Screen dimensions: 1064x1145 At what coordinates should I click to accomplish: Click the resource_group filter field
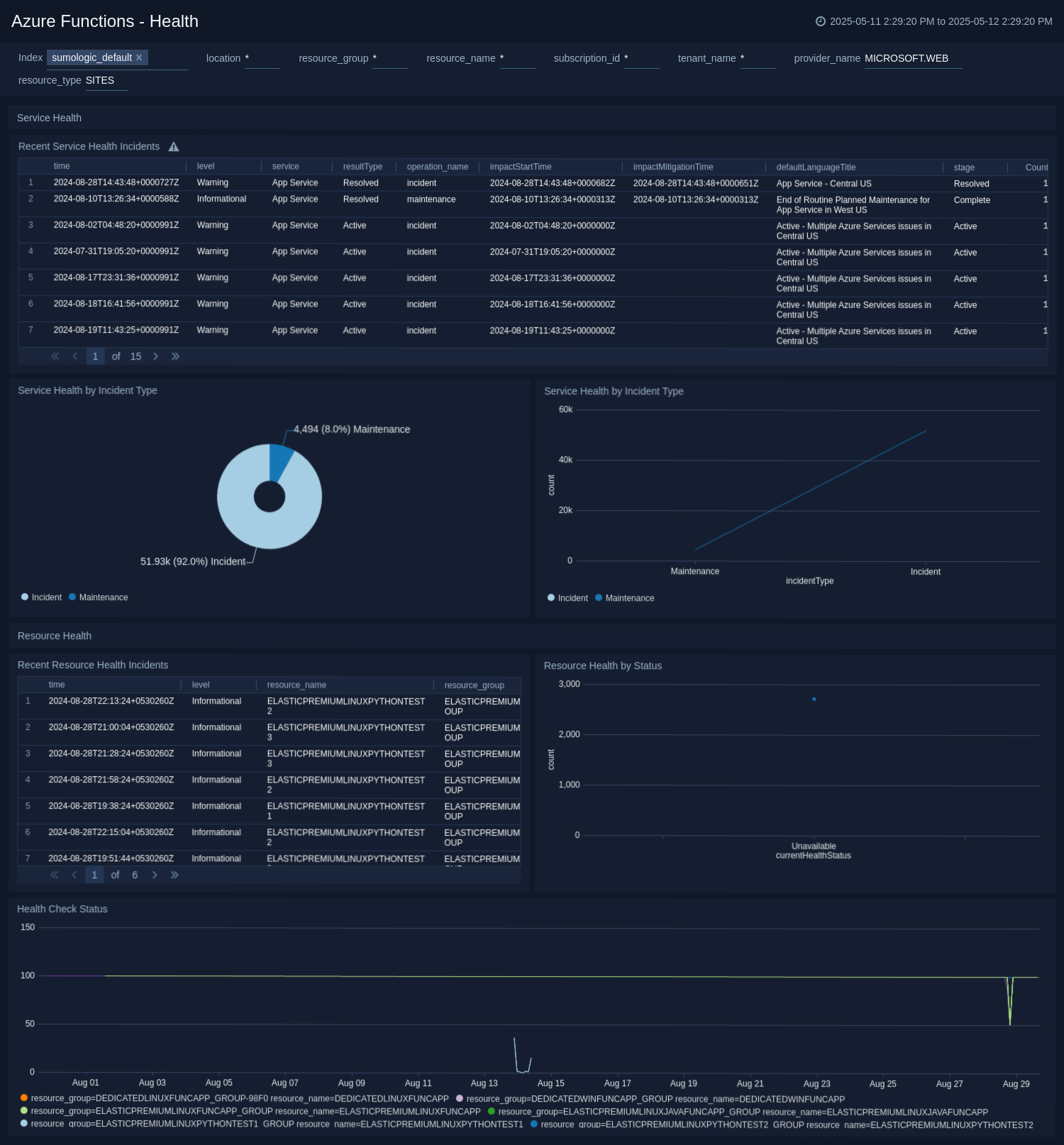[390, 58]
